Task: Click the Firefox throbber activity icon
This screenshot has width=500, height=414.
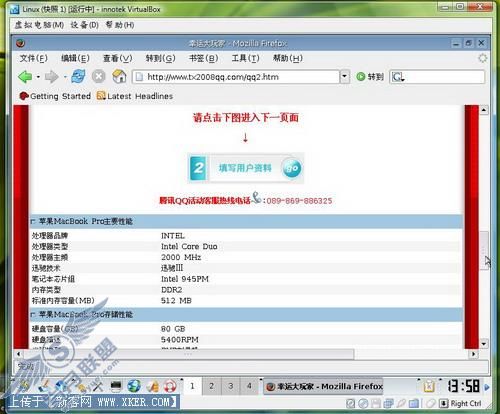Action: [482, 58]
